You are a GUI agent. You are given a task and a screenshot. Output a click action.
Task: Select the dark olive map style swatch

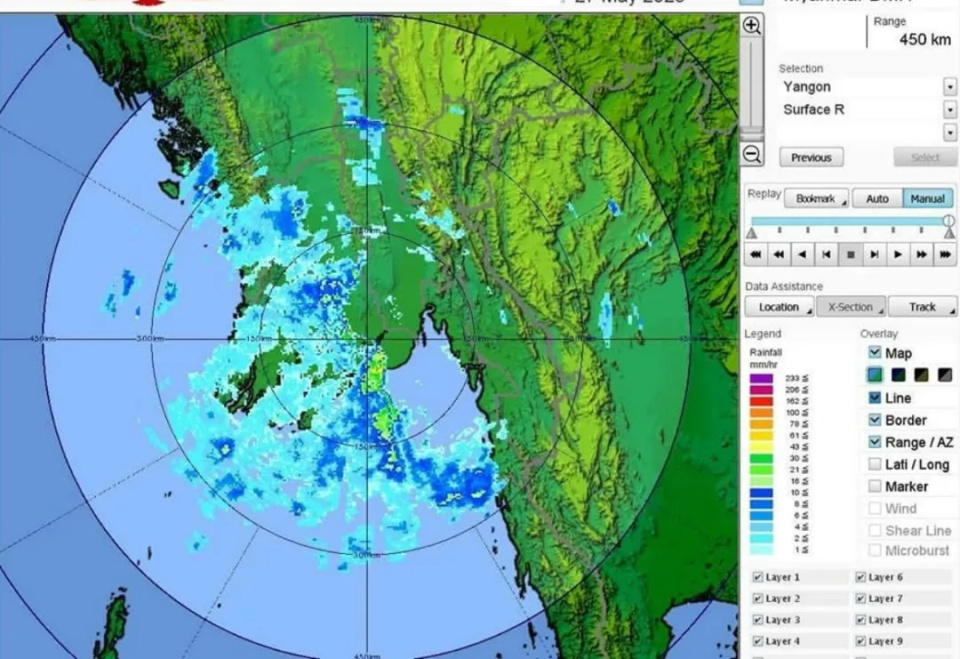pos(921,375)
